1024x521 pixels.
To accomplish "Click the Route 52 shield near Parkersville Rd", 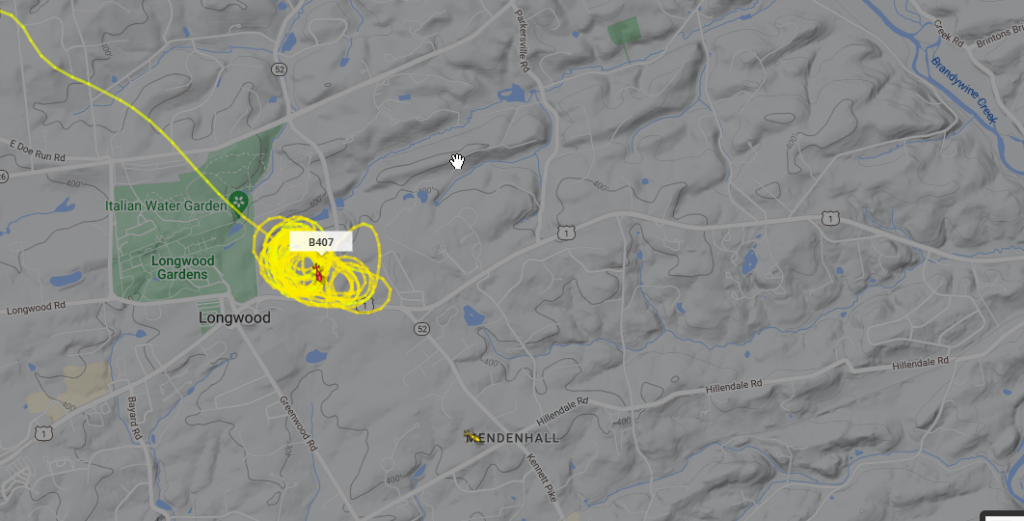I will click(x=280, y=69).
